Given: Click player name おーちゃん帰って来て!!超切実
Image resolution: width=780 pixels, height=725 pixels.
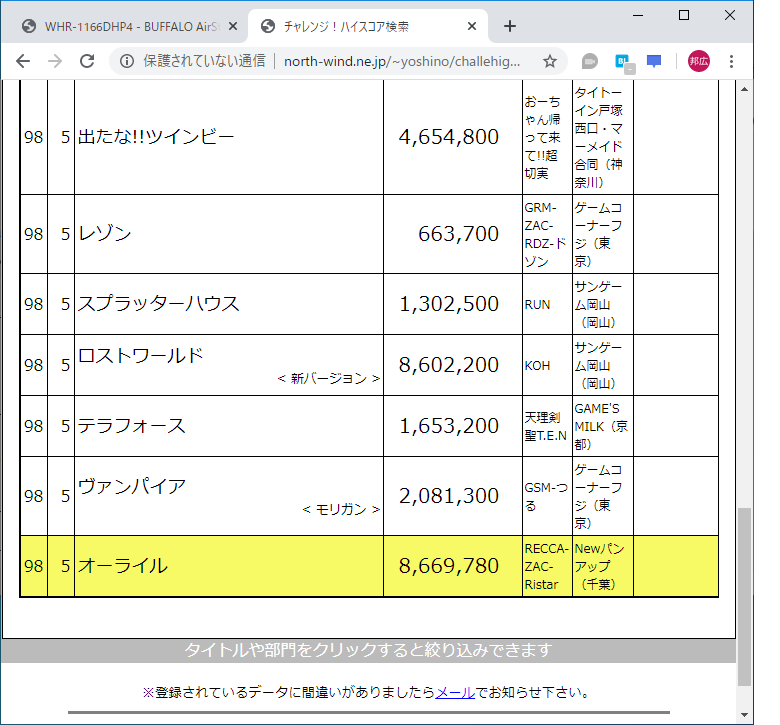Looking at the screenshot, I should pyautogui.click(x=542, y=137).
